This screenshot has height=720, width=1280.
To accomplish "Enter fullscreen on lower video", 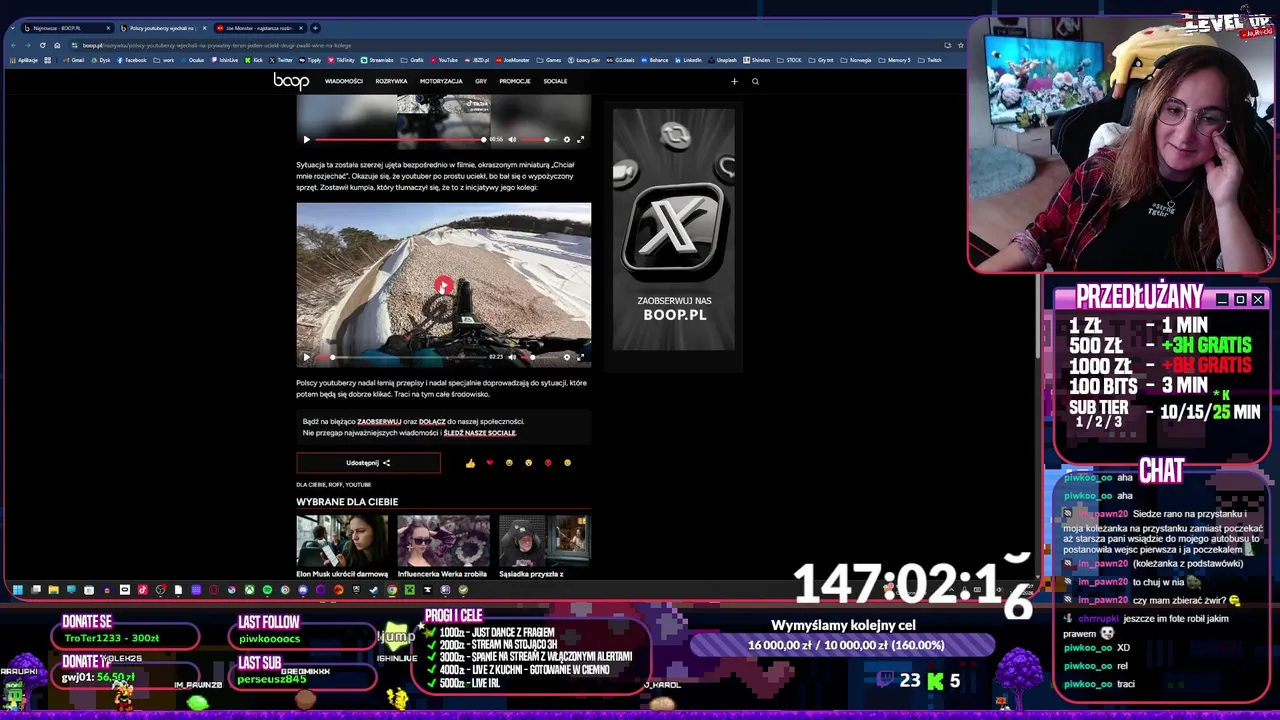I will click(580, 357).
